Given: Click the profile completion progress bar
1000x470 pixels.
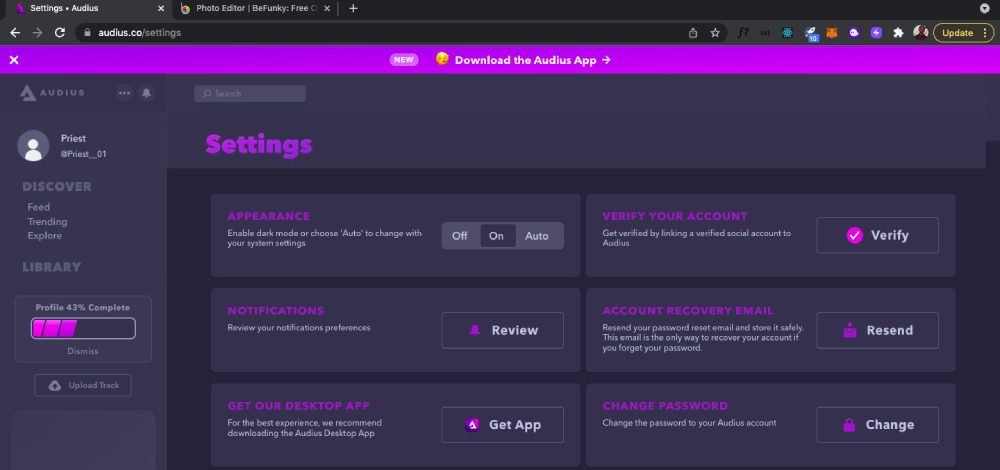Looking at the screenshot, I should pyautogui.click(x=83, y=328).
